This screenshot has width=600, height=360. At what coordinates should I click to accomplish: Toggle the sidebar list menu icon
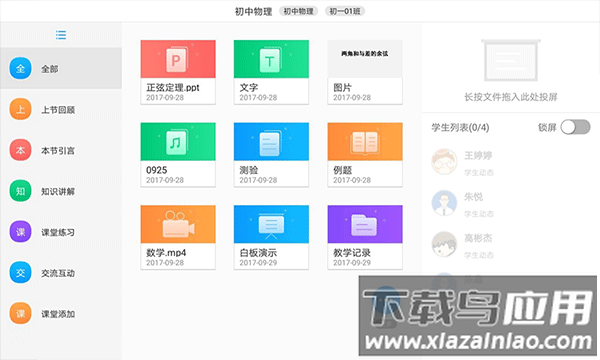tap(61, 35)
